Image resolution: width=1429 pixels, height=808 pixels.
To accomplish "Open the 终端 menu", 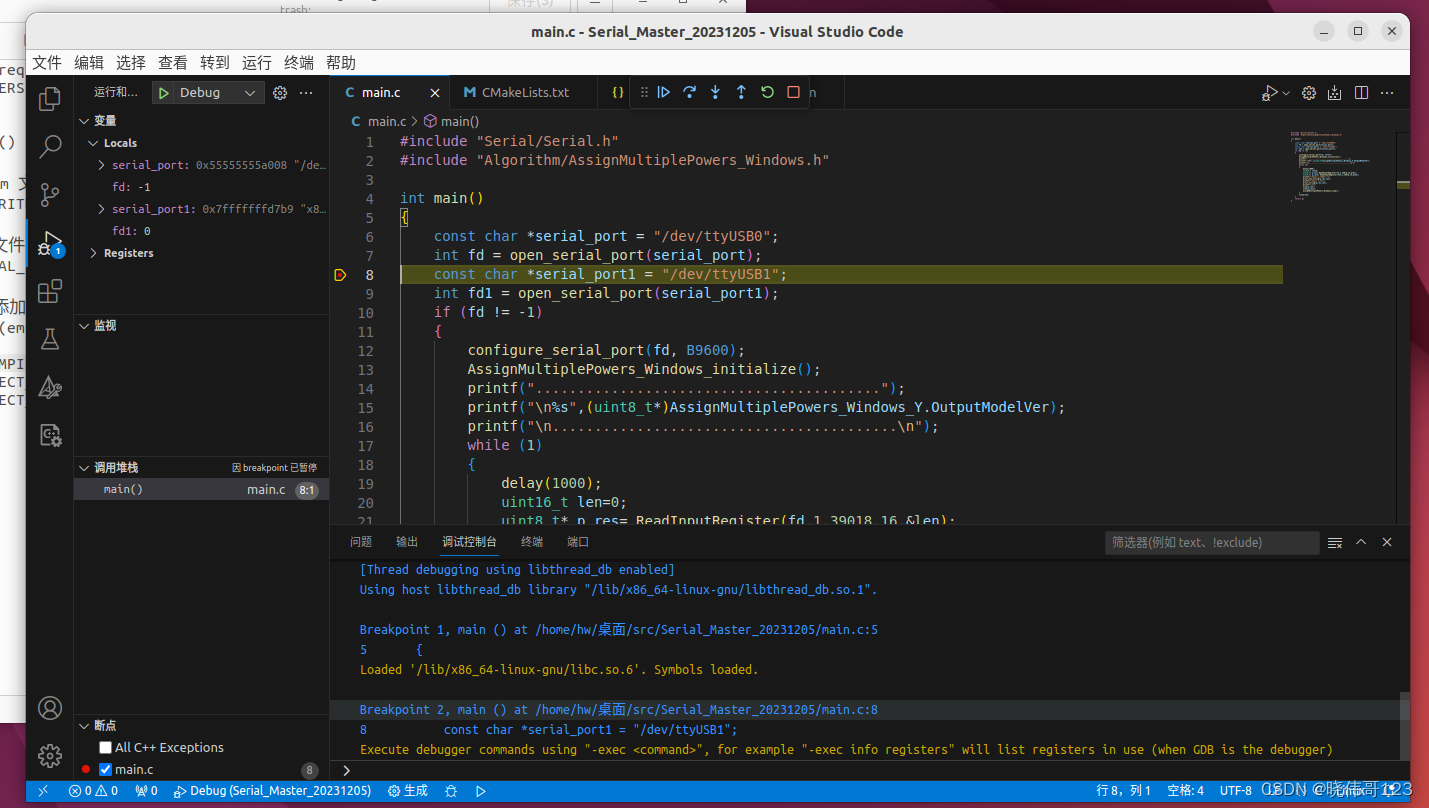I will (299, 62).
